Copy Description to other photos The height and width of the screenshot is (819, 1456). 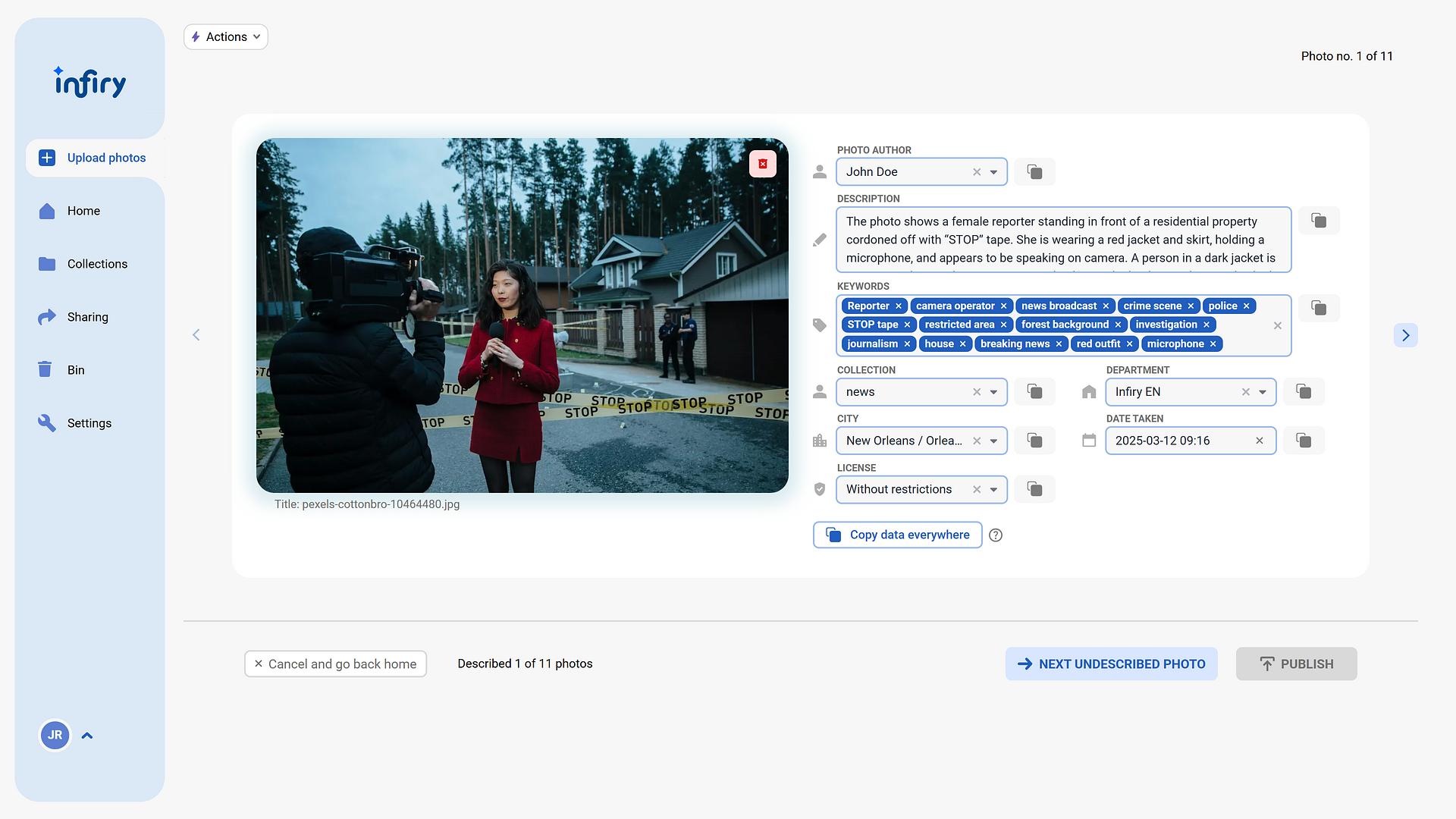tap(1319, 221)
